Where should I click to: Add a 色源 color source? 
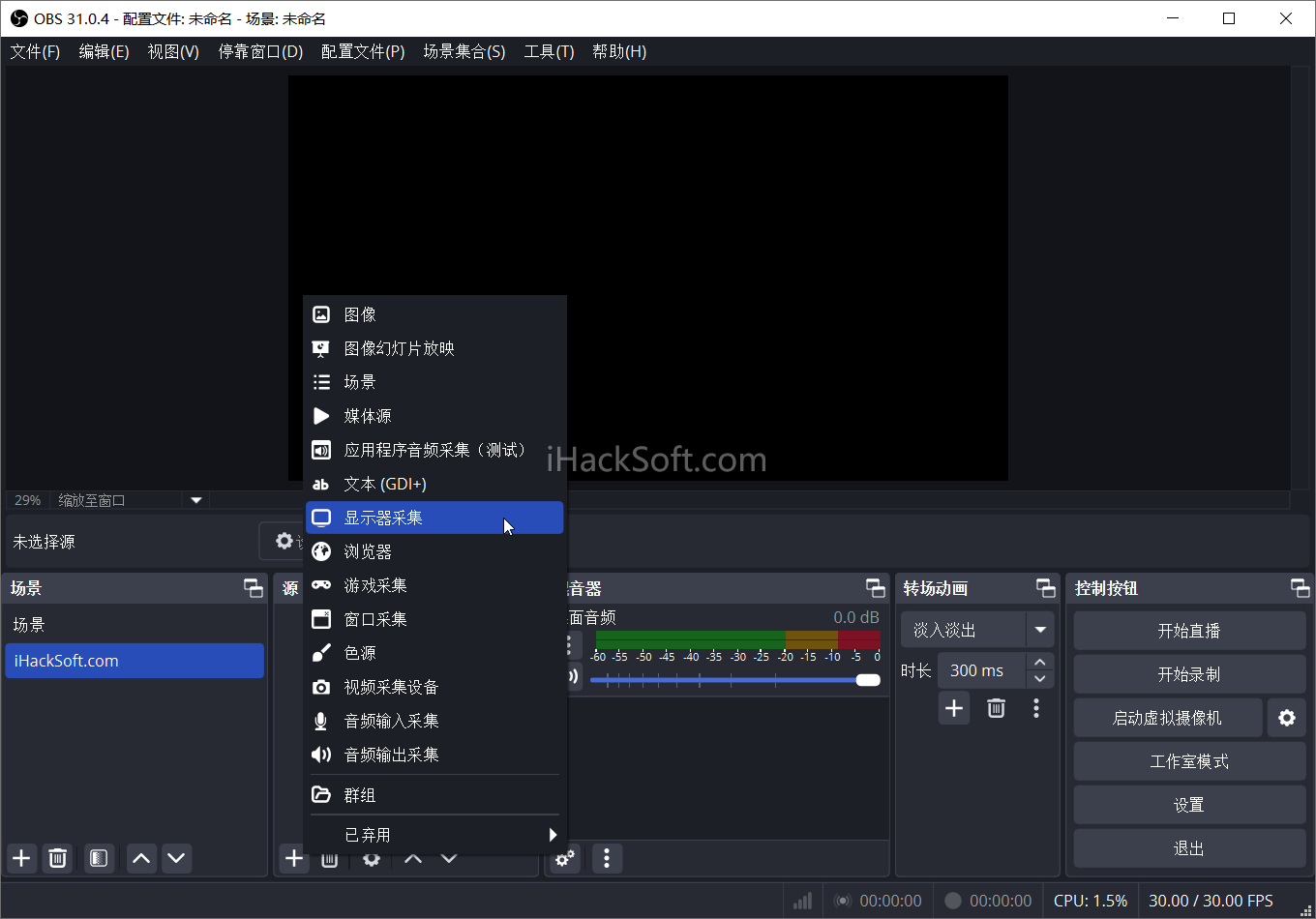click(x=434, y=653)
